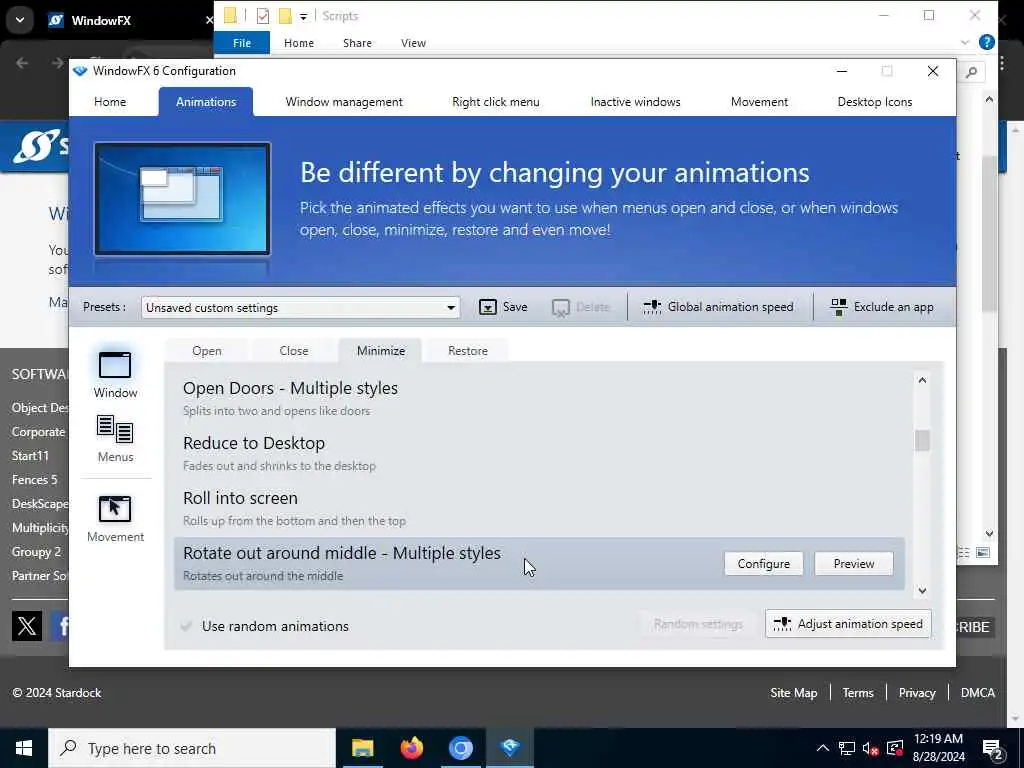Collapse the Explorer ribbon chevron
This screenshot has height=768, width=1024.
(x=965, y=42)
